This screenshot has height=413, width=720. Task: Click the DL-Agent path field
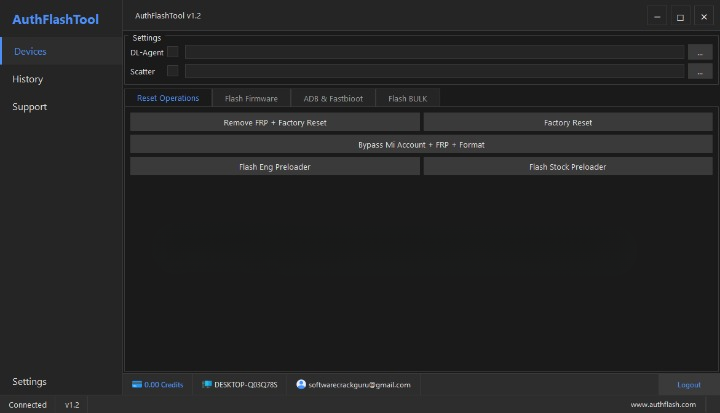(x=434, y=52)
